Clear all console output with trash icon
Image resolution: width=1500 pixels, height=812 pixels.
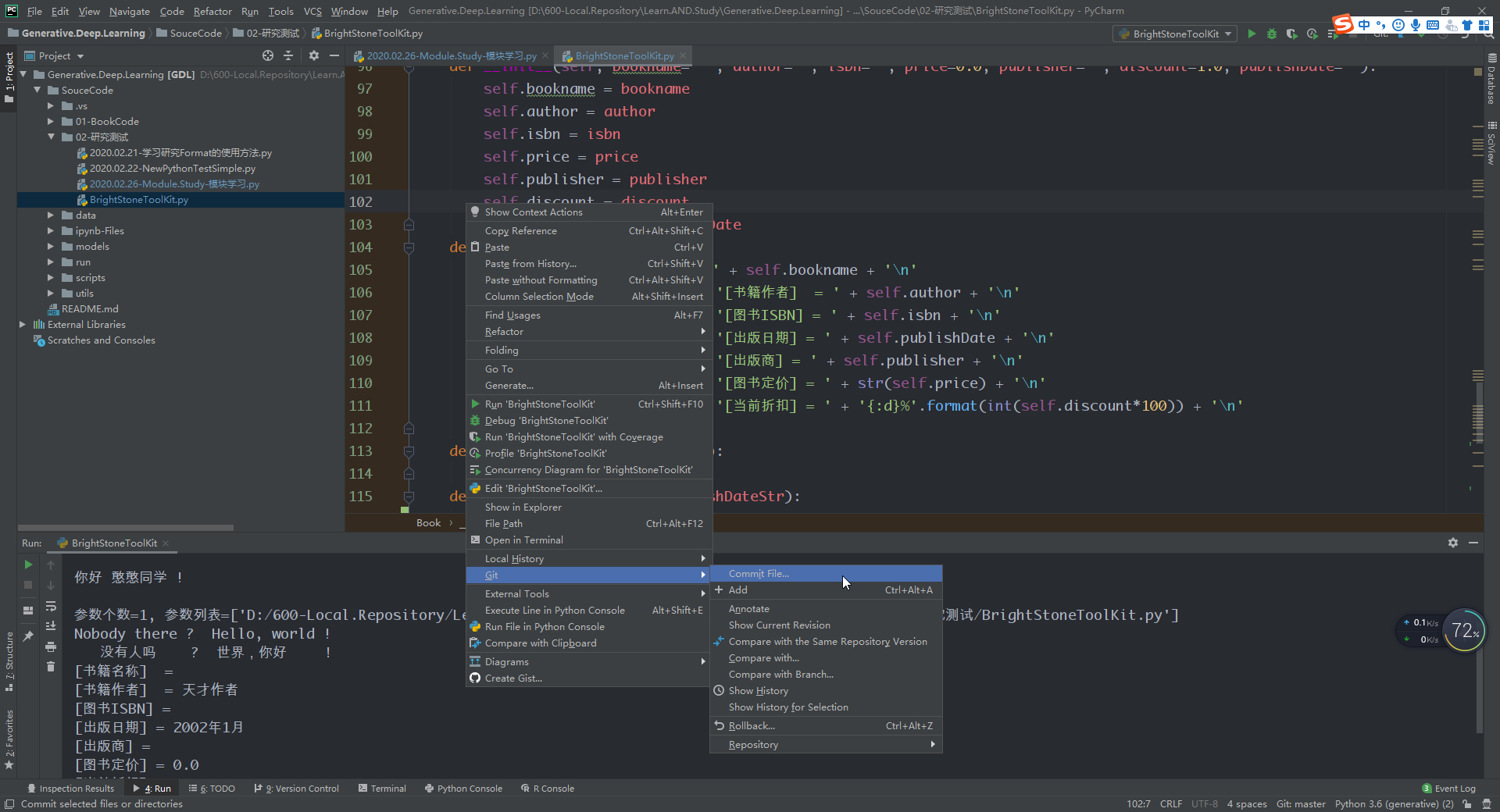[51, 667]
